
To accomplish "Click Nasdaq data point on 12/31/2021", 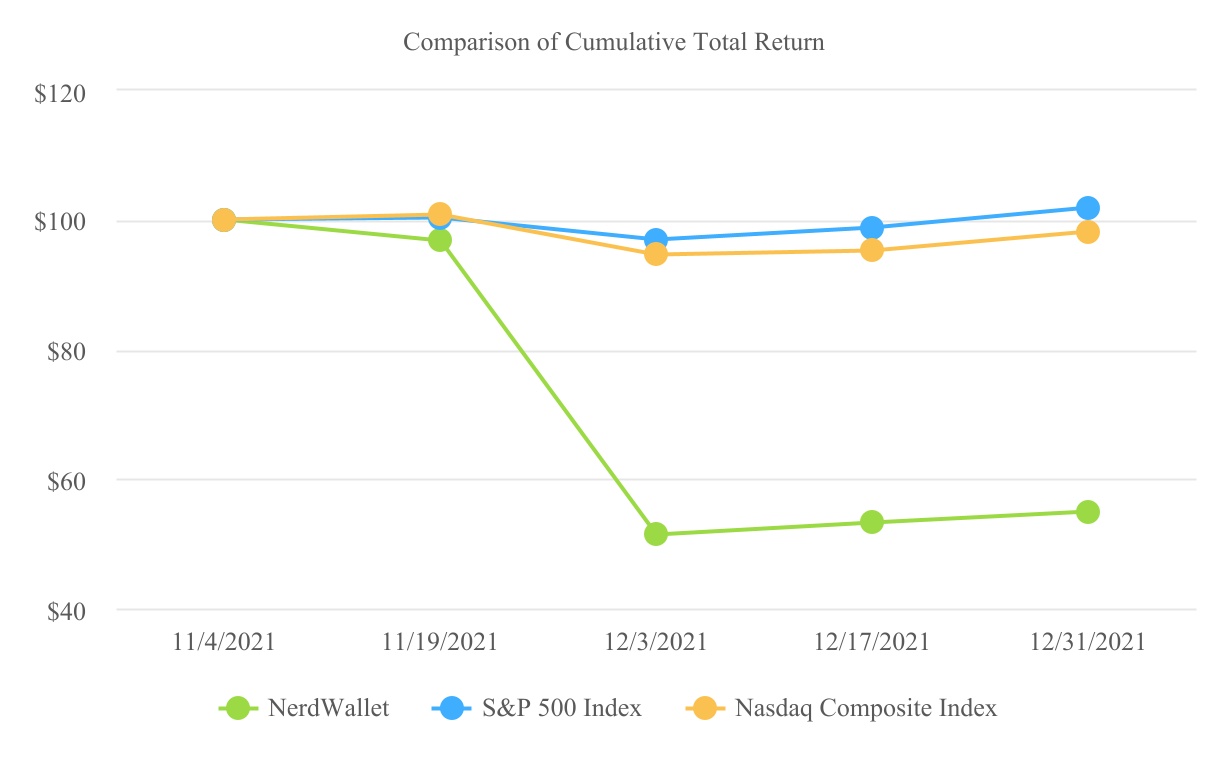I will (1088, 232).
